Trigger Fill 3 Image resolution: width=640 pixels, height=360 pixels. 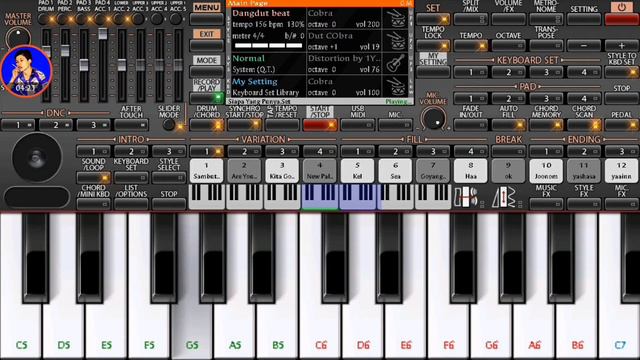tap(433, 151)
